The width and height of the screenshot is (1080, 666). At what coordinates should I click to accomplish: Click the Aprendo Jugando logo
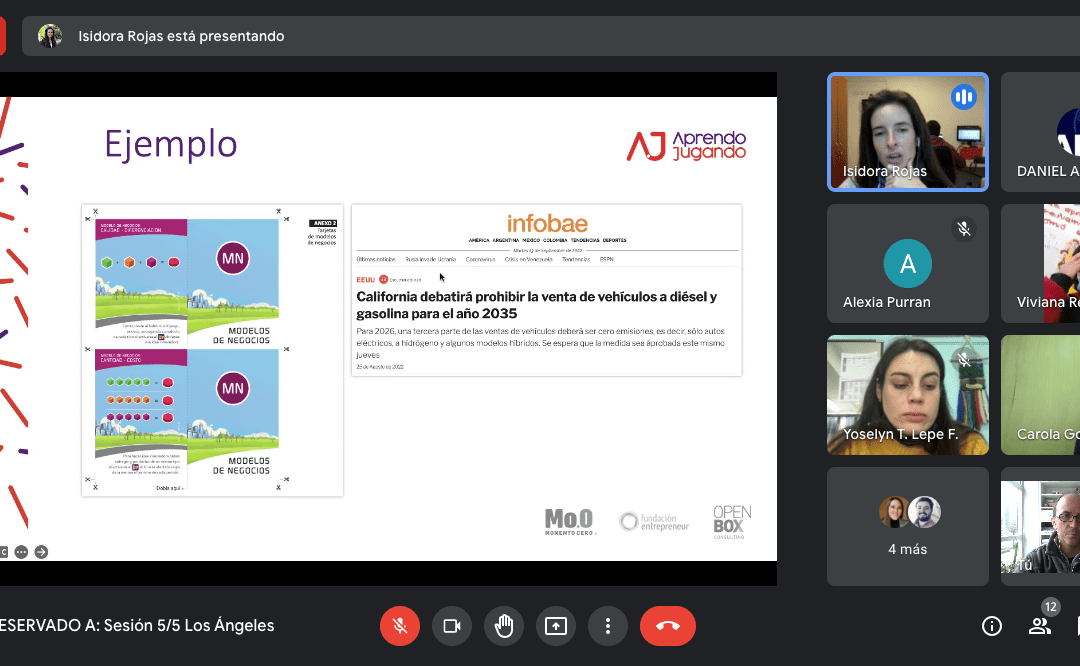[x=686, y=145]
